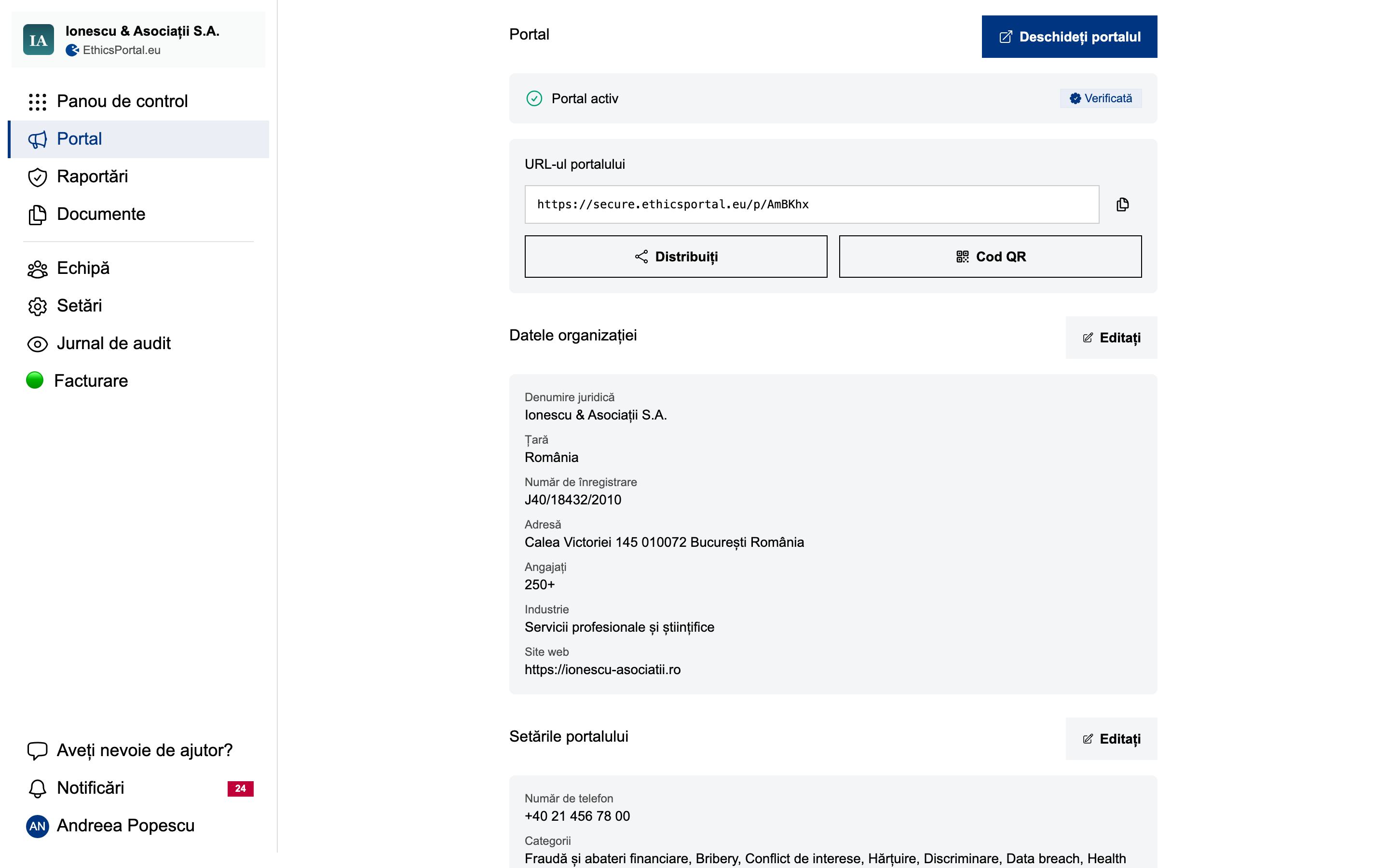Open the Echipă team icon

pyautogui.click(x=37, y=269)
